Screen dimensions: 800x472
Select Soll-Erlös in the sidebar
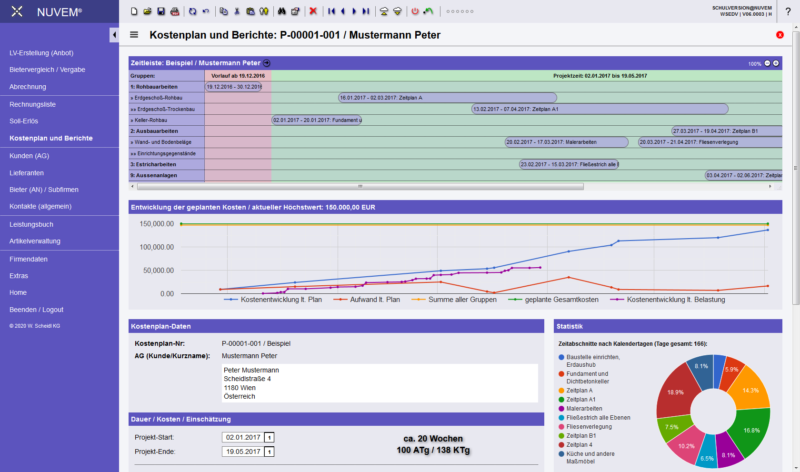coord(23,121)
